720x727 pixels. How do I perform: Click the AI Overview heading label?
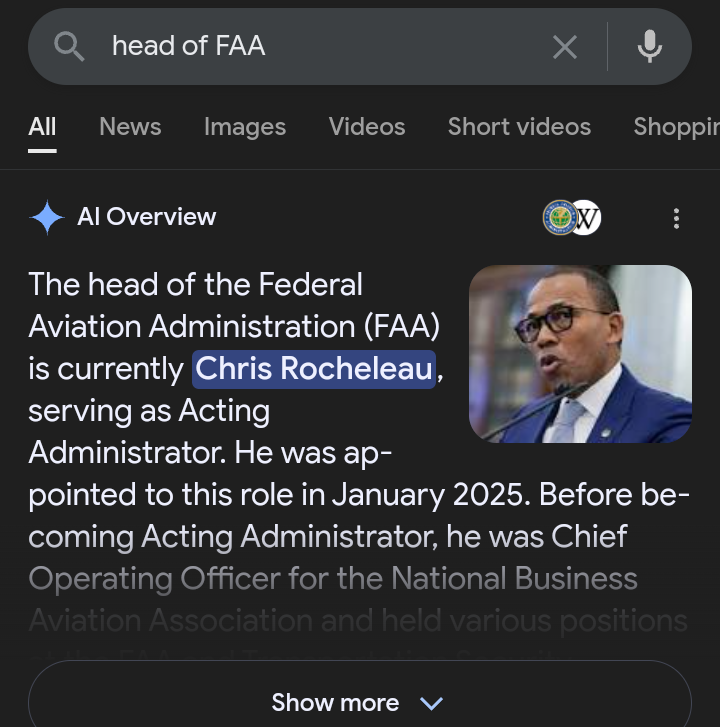click(146, 217)
